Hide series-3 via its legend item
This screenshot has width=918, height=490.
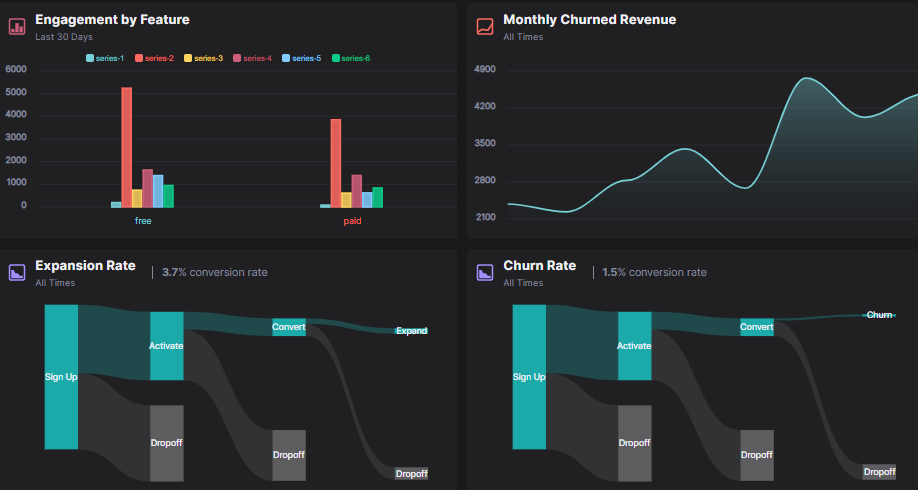click(203, 58)
